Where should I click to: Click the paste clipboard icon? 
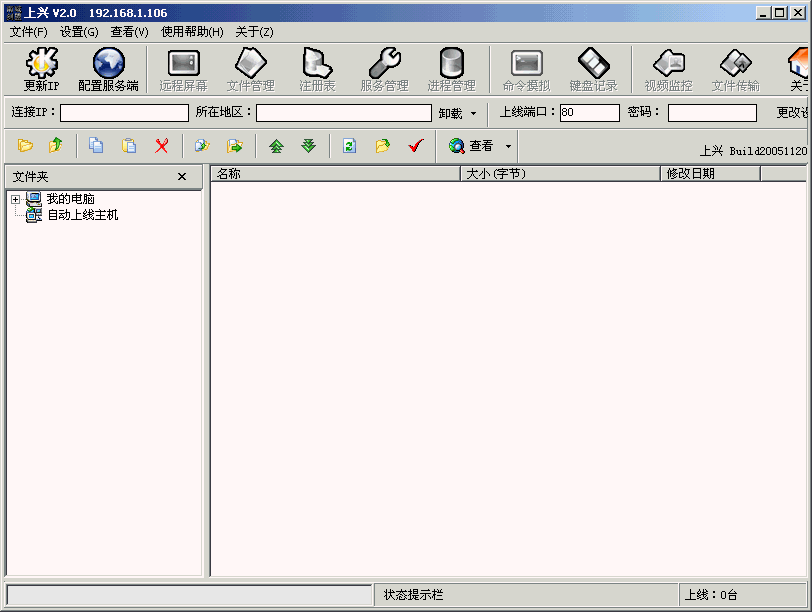tap(129, 146)
